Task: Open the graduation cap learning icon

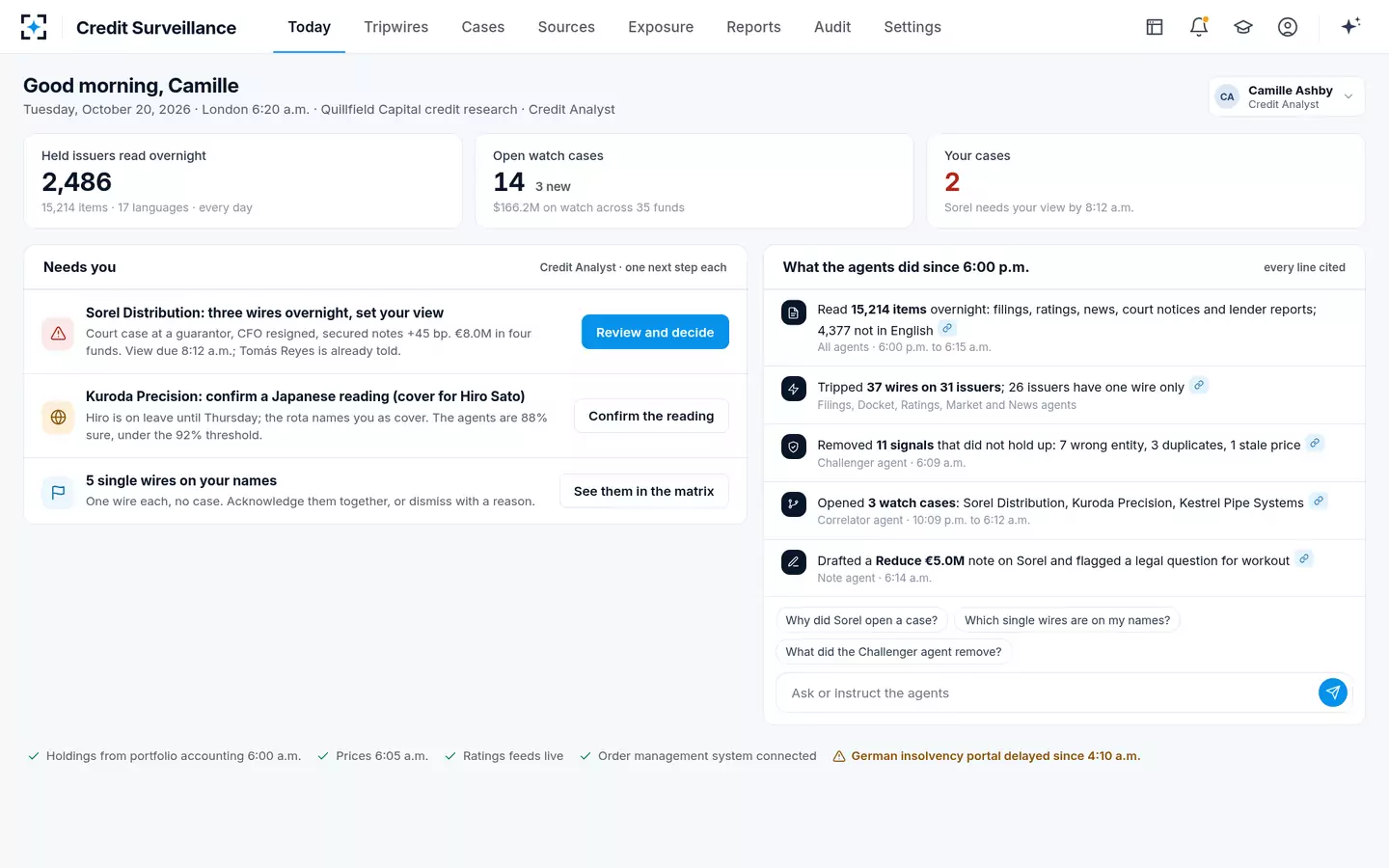Action: [x=1243, y=27]
